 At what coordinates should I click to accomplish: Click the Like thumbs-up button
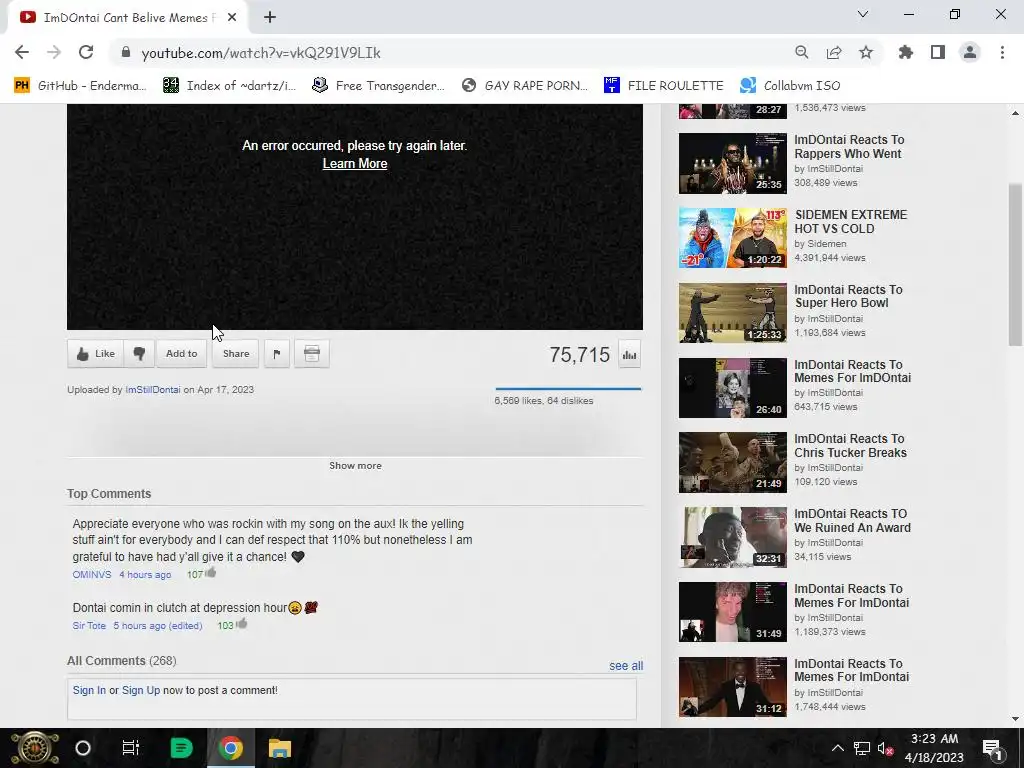(x=95, y=353)
